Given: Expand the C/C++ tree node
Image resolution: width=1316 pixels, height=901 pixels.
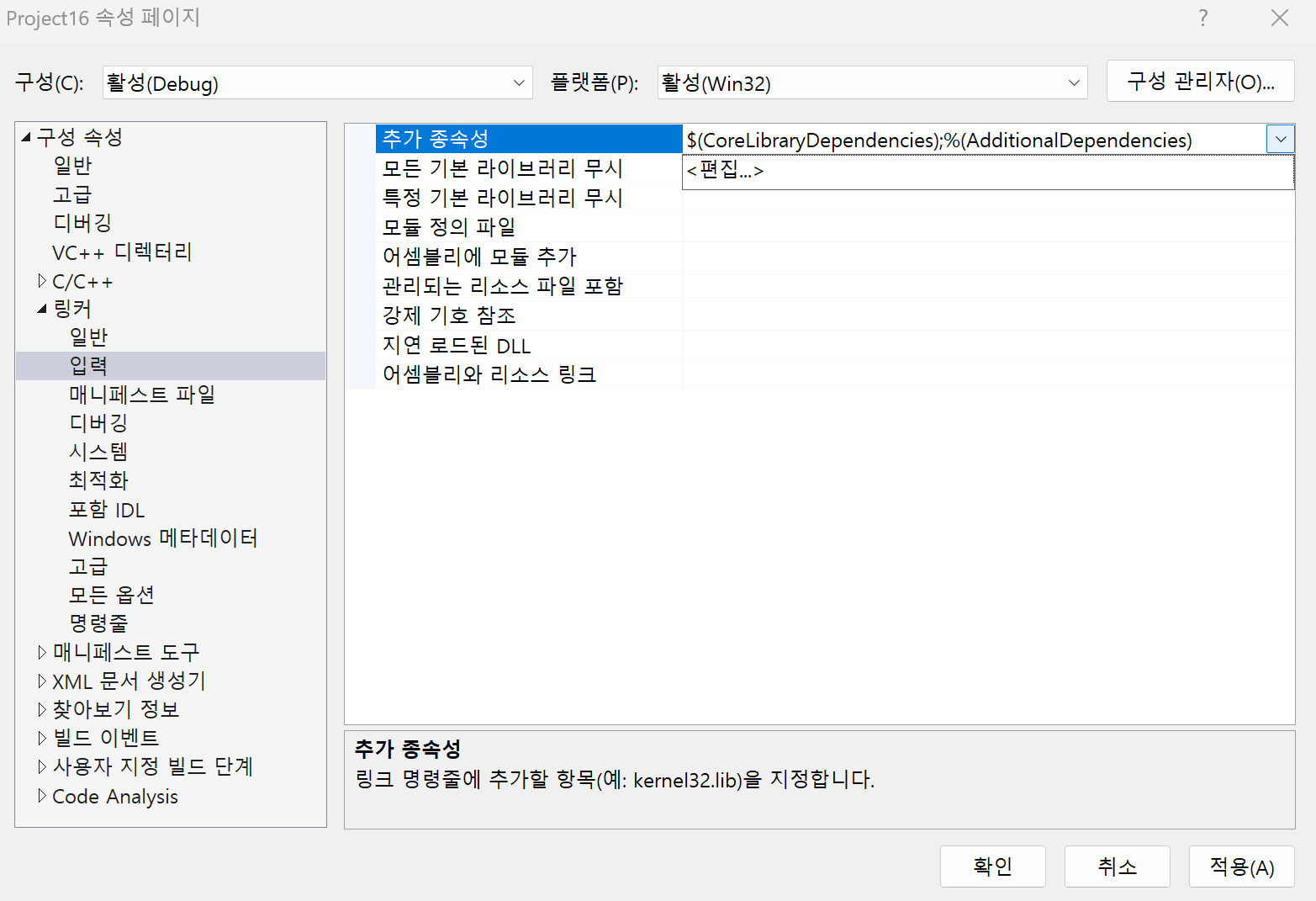Looking at the screenshot, I should (42, 281).
